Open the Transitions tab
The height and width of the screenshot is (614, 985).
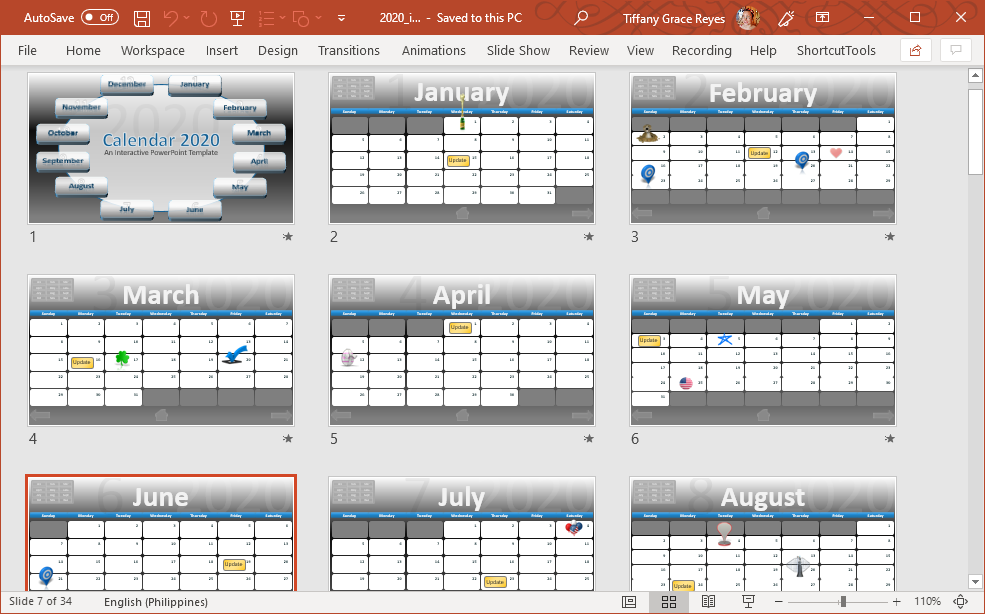click(349, 50)
